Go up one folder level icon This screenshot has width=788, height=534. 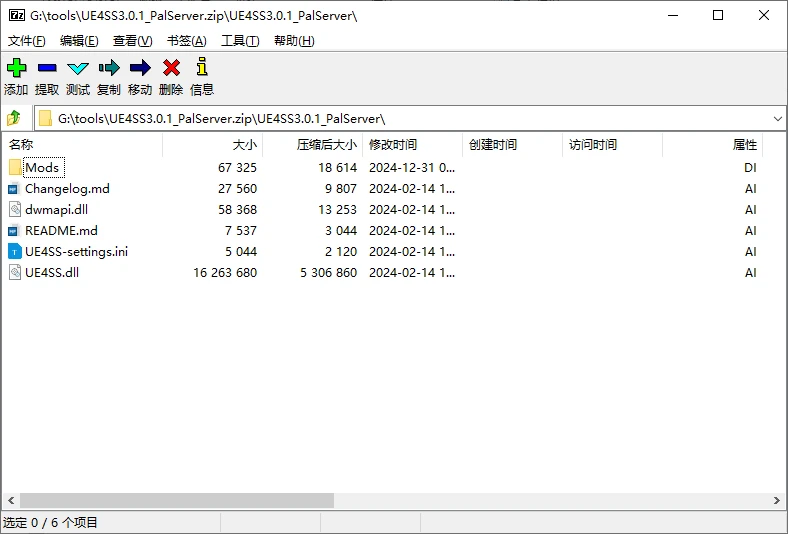point(14,119)
